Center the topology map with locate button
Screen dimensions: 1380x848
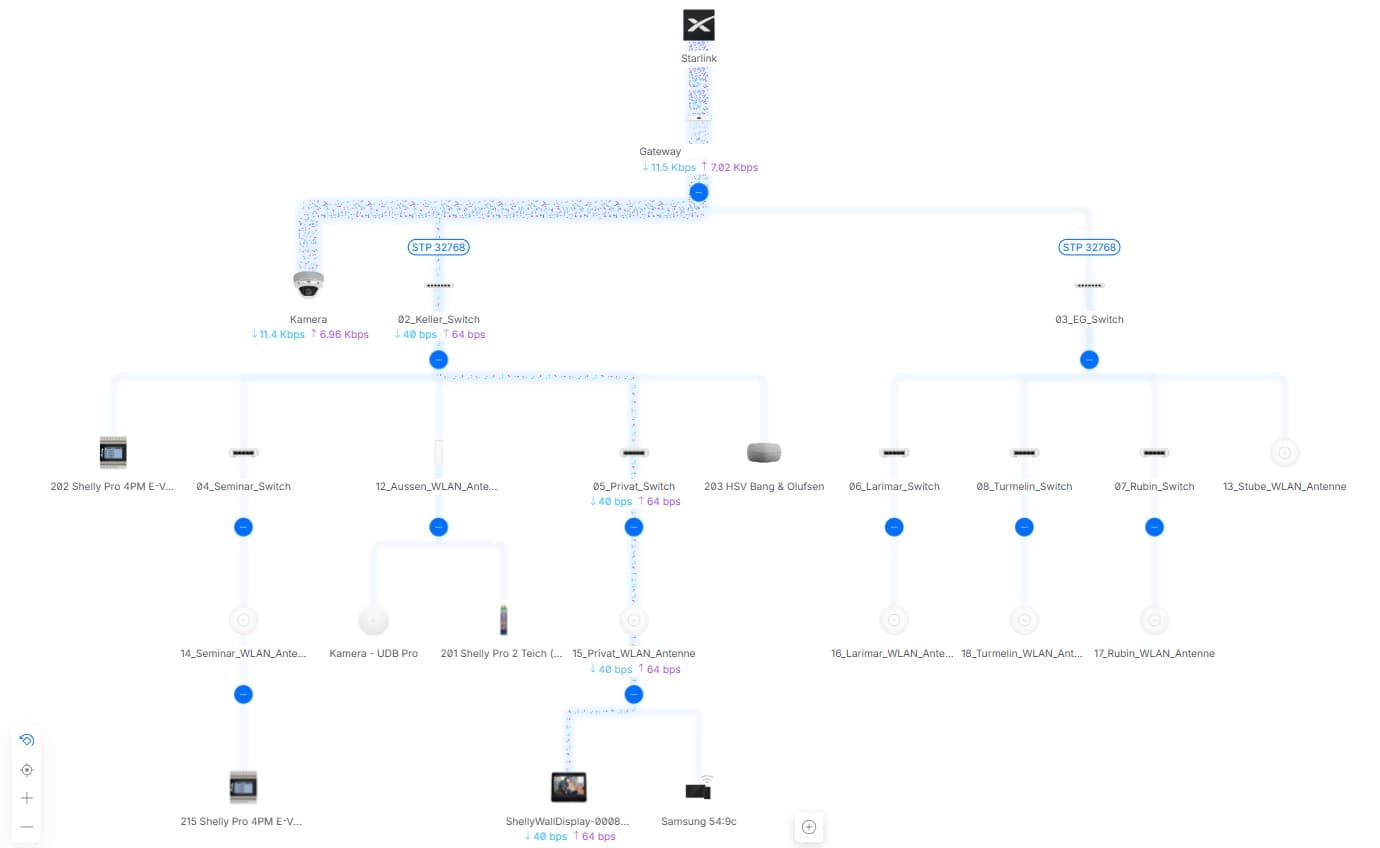click(27, 770)
